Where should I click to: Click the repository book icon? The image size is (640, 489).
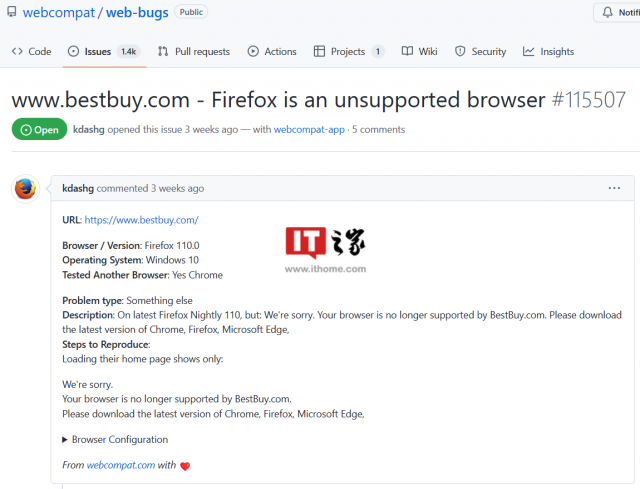[9, 12]
